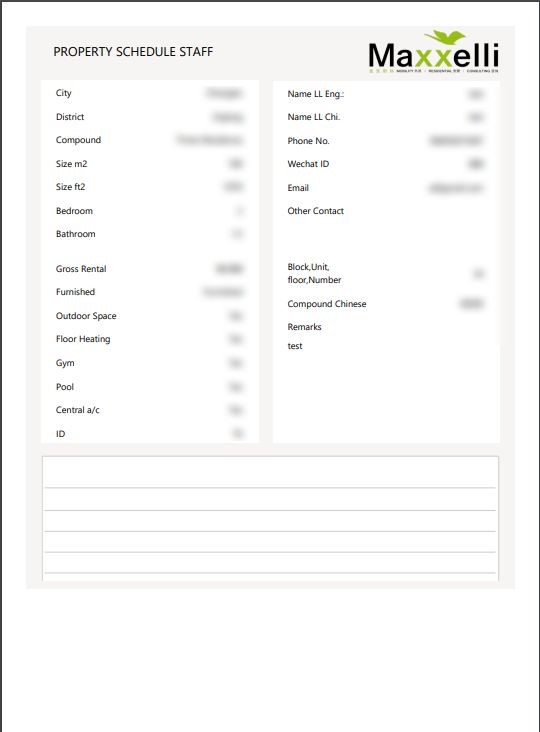Click the Maxxelli logo
The width and height of the screenshot is (540, 732).
(x=434, y=52)
